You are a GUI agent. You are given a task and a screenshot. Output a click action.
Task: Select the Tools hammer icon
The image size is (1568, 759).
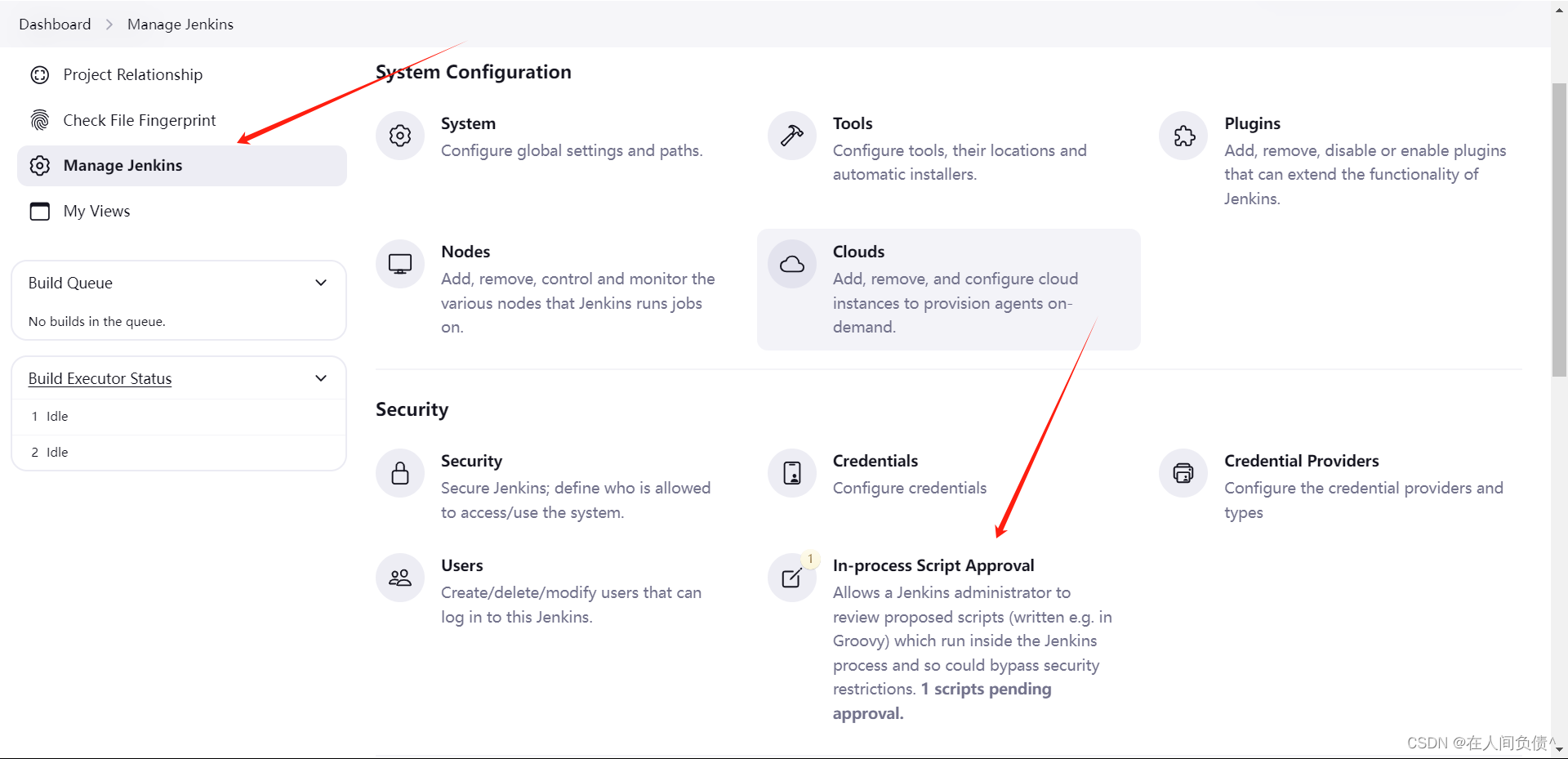[791, 136]
